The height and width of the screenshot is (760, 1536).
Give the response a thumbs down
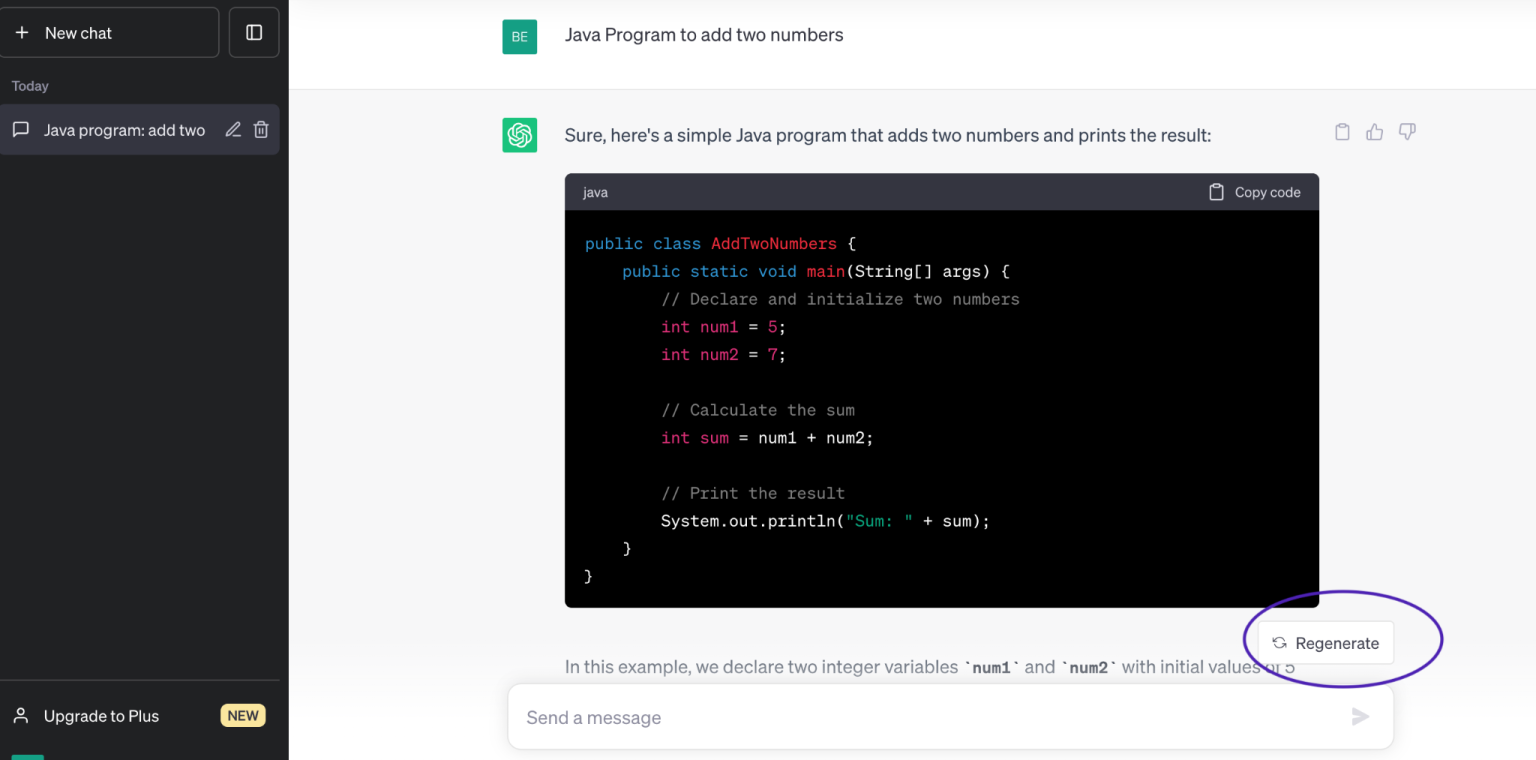click(1407, 131)
